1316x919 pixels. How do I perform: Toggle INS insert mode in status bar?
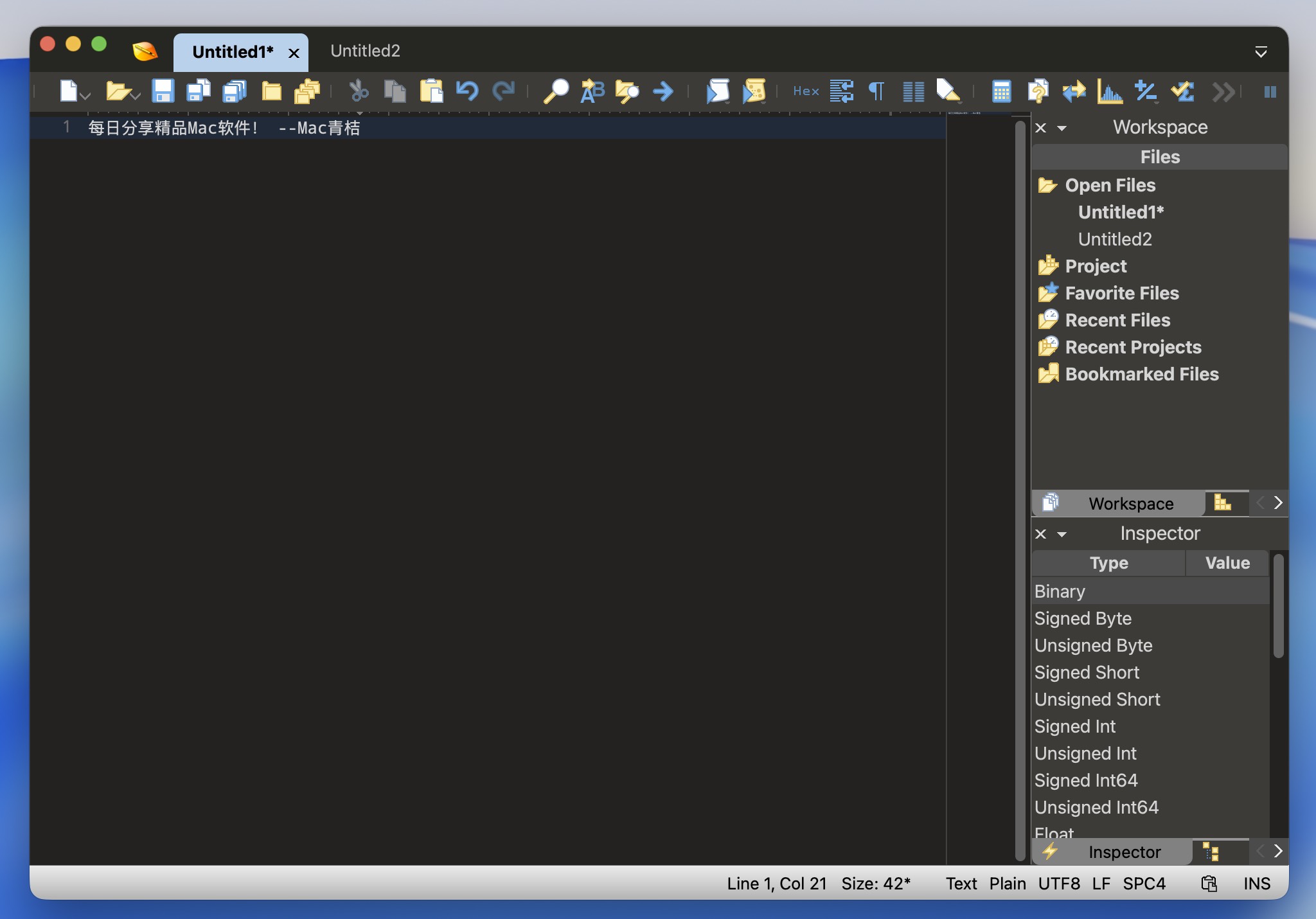[x=1256, y=884]
